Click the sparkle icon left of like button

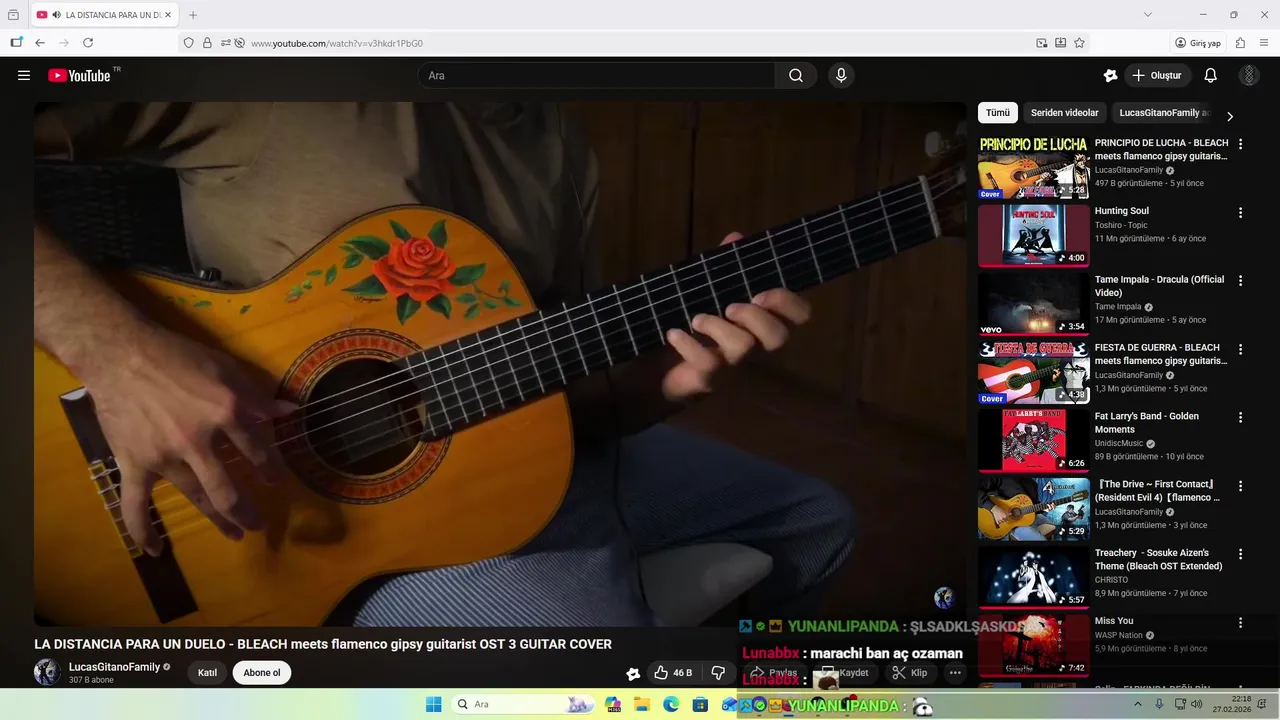coord(633,674)
